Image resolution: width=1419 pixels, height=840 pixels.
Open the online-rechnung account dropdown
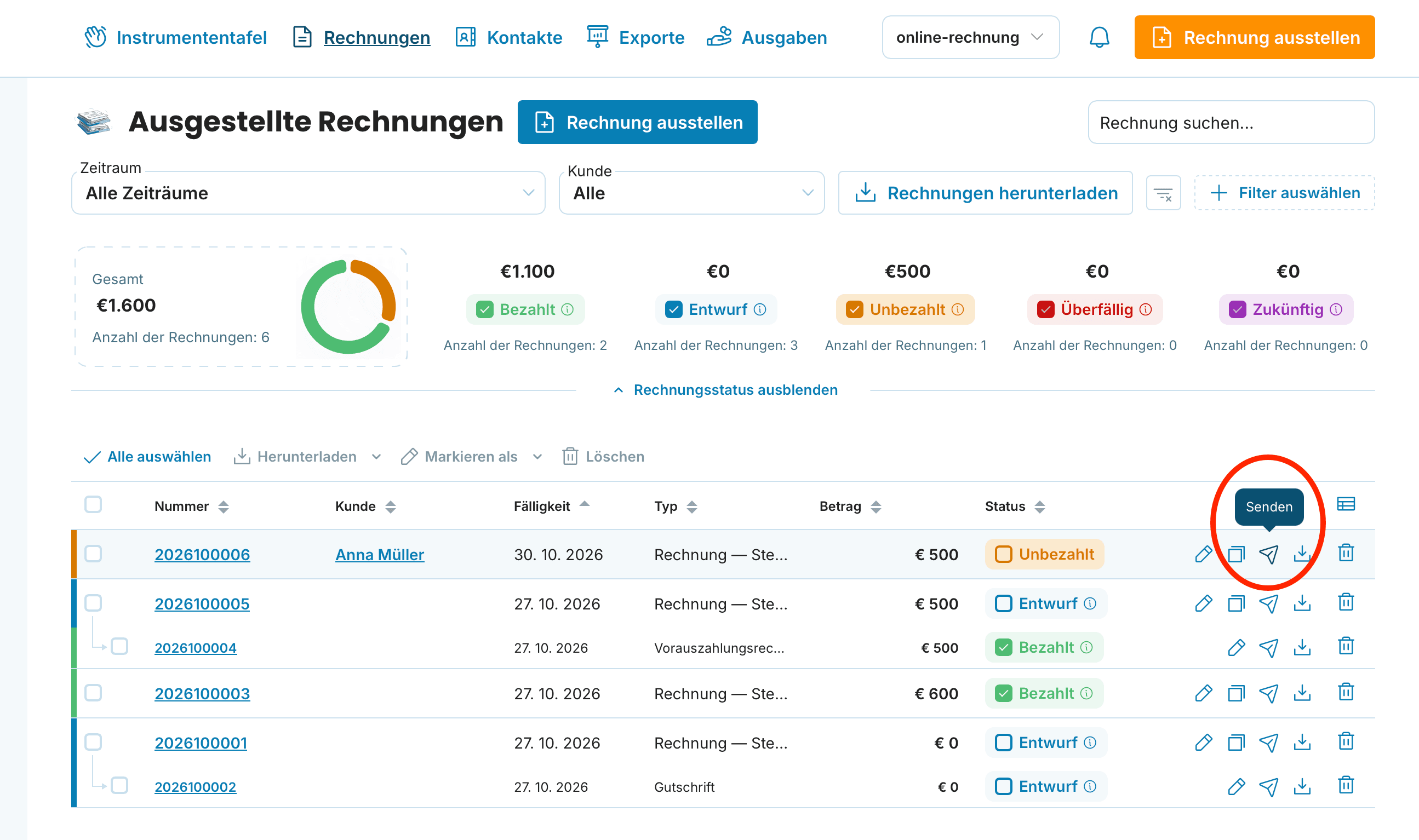970,37
